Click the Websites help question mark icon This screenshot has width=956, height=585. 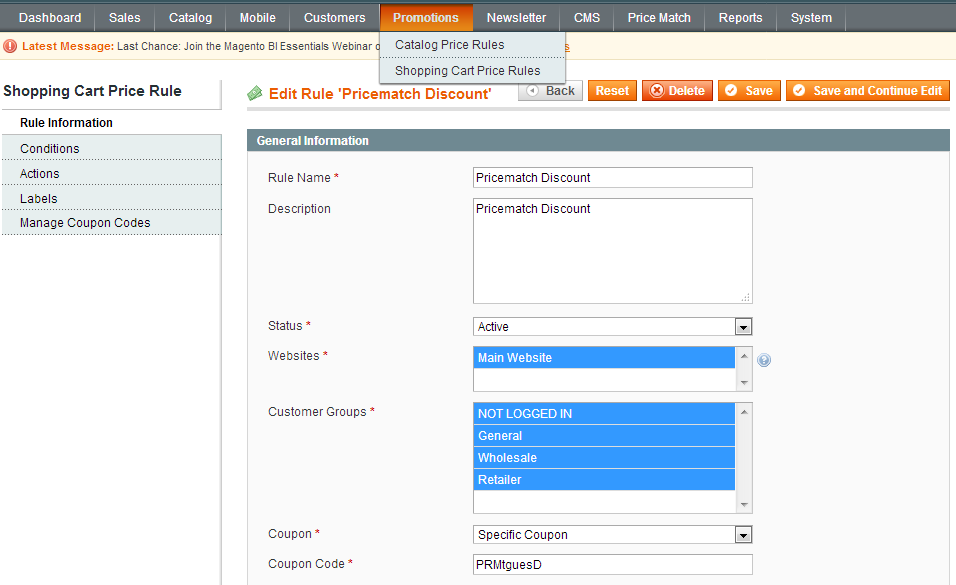pos(764,360)
